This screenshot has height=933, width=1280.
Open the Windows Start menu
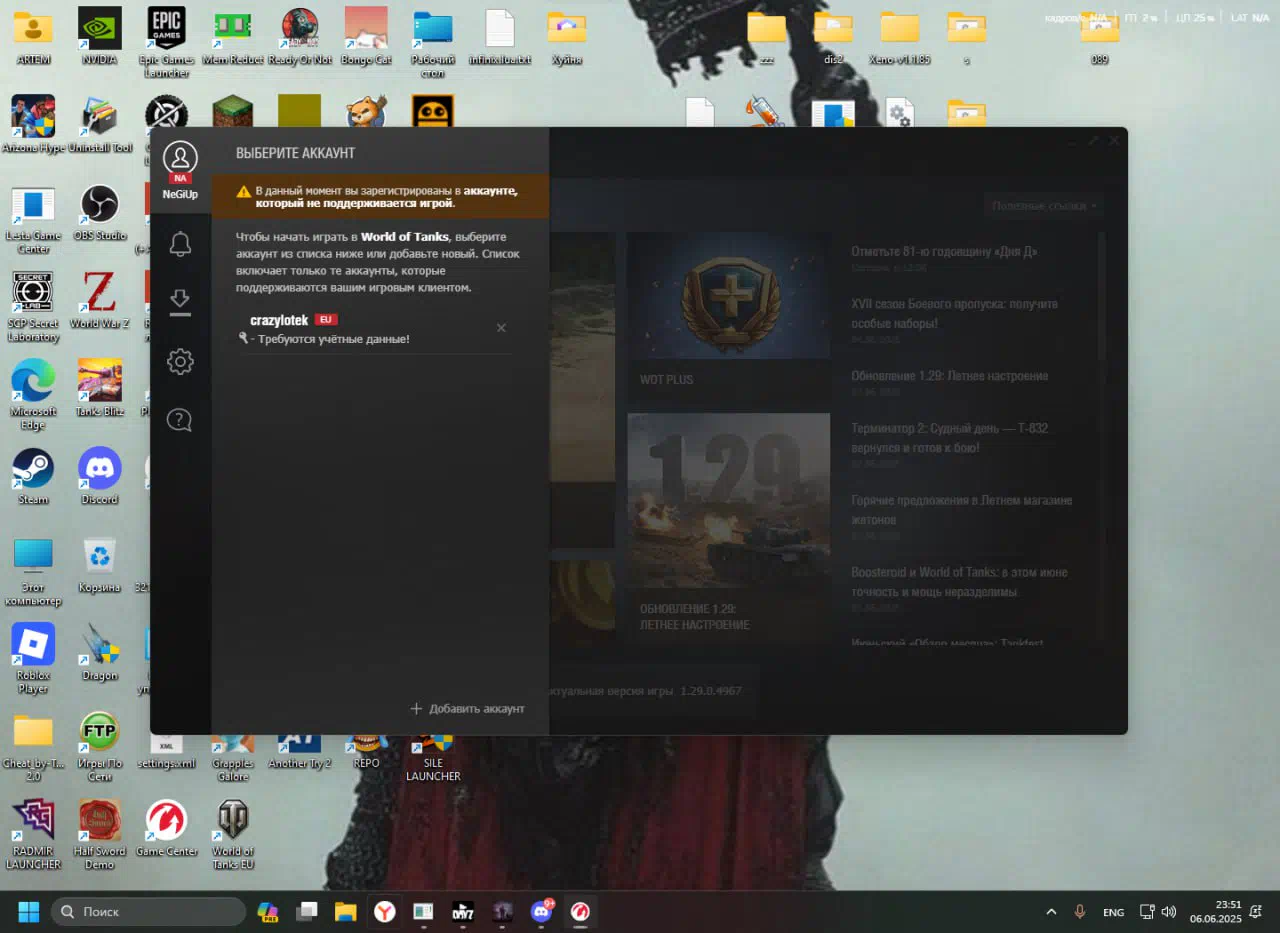tap(28, 912)
